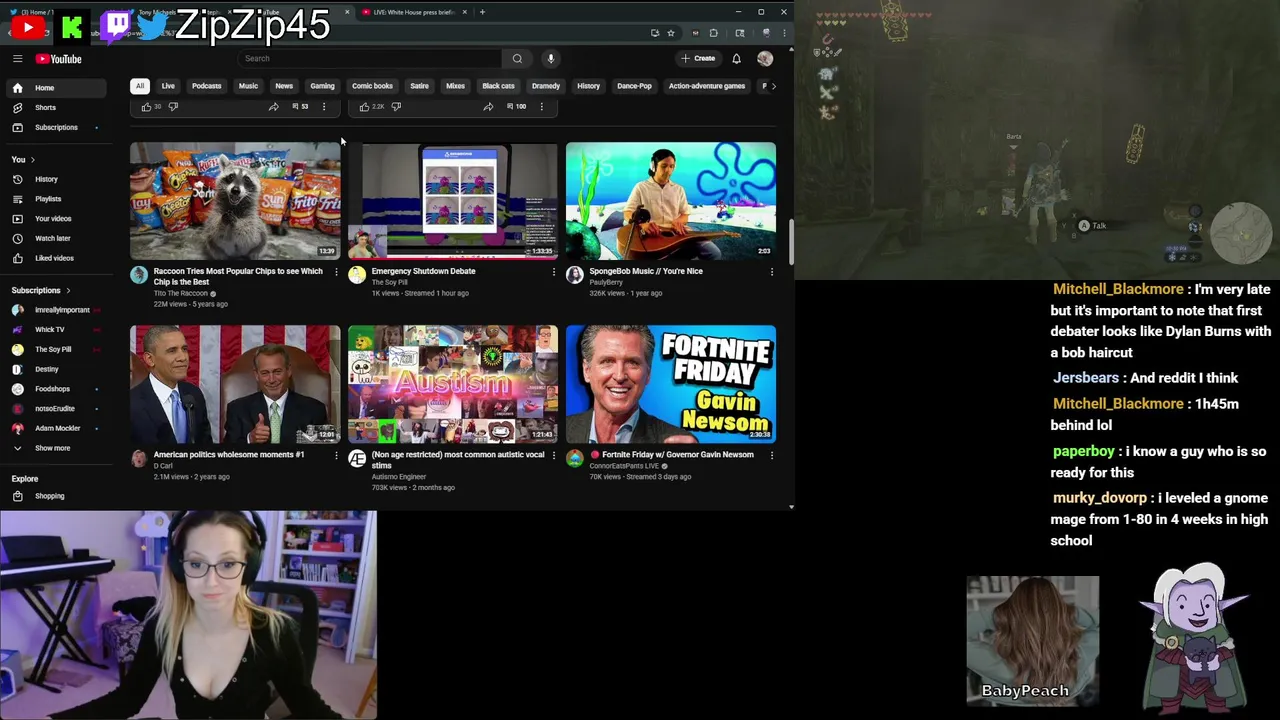Open Subscriptions in the top sidebar section
1280x720 pixels.
click(x=57, y=127)
